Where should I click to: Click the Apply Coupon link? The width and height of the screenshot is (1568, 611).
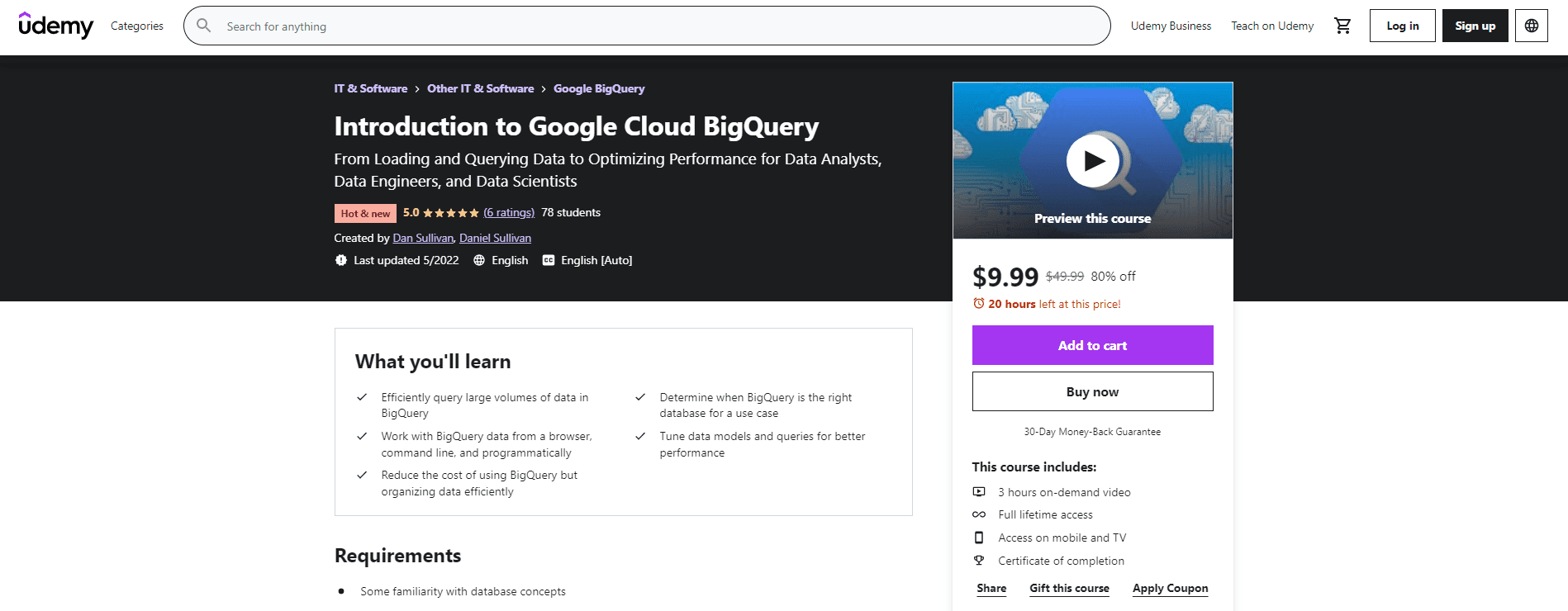[1170, 588]
